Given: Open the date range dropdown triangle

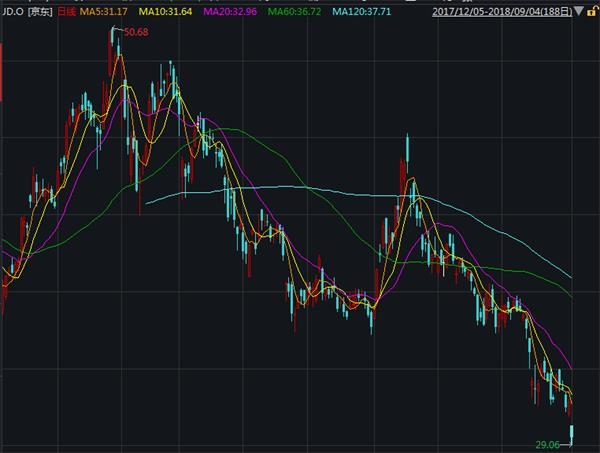Looking at the screenshot, I should click(579, 11).
